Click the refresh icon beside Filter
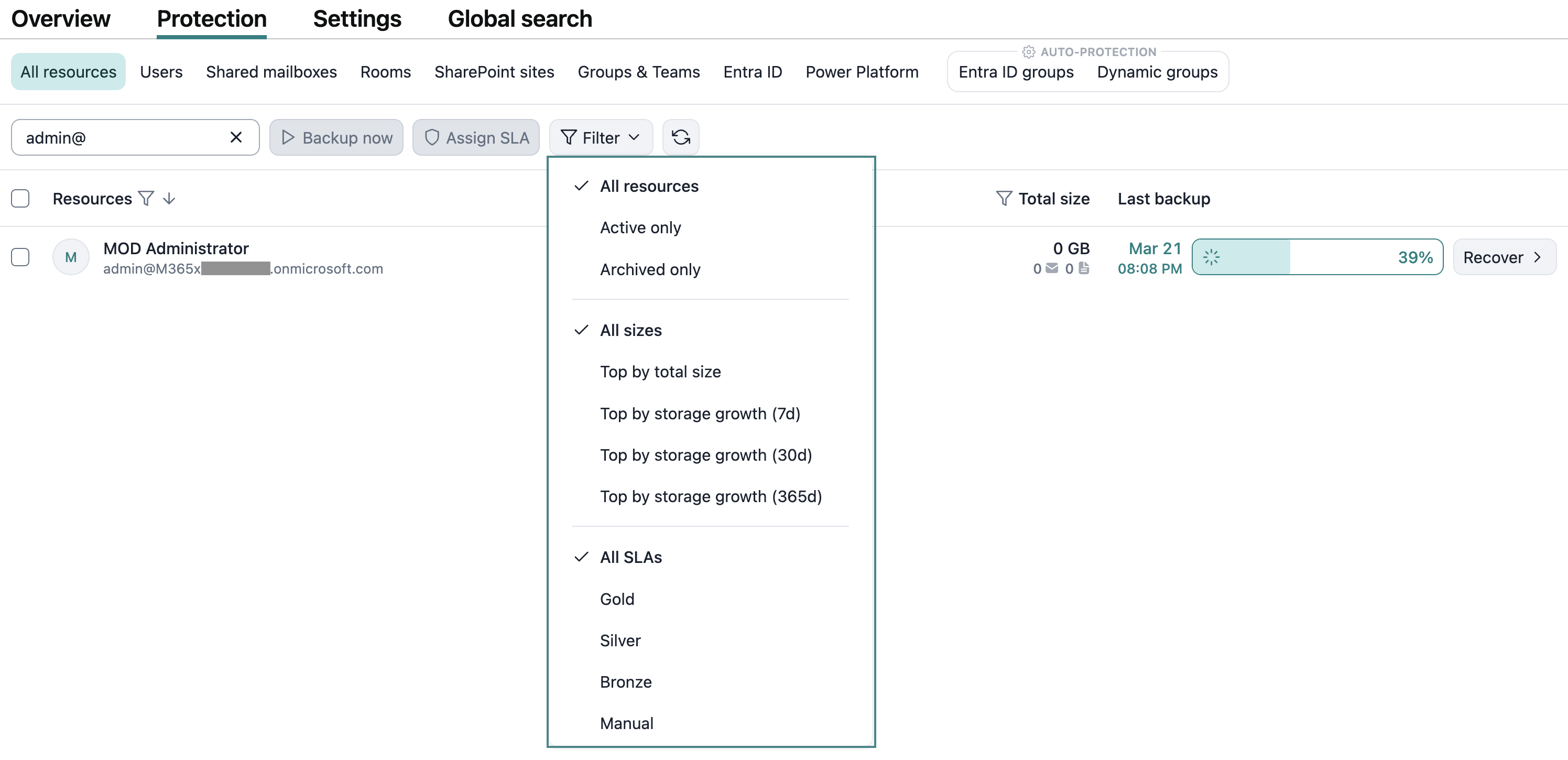The width and height of the screenshot is (1568, 760). pos(681,138)
